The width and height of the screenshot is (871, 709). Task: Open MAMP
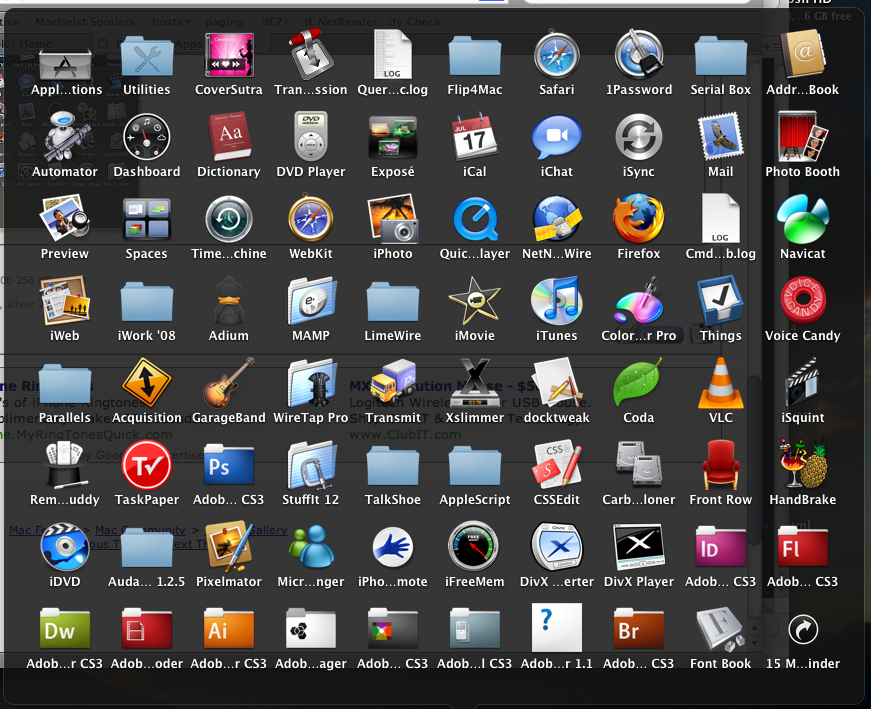[311, 301]
